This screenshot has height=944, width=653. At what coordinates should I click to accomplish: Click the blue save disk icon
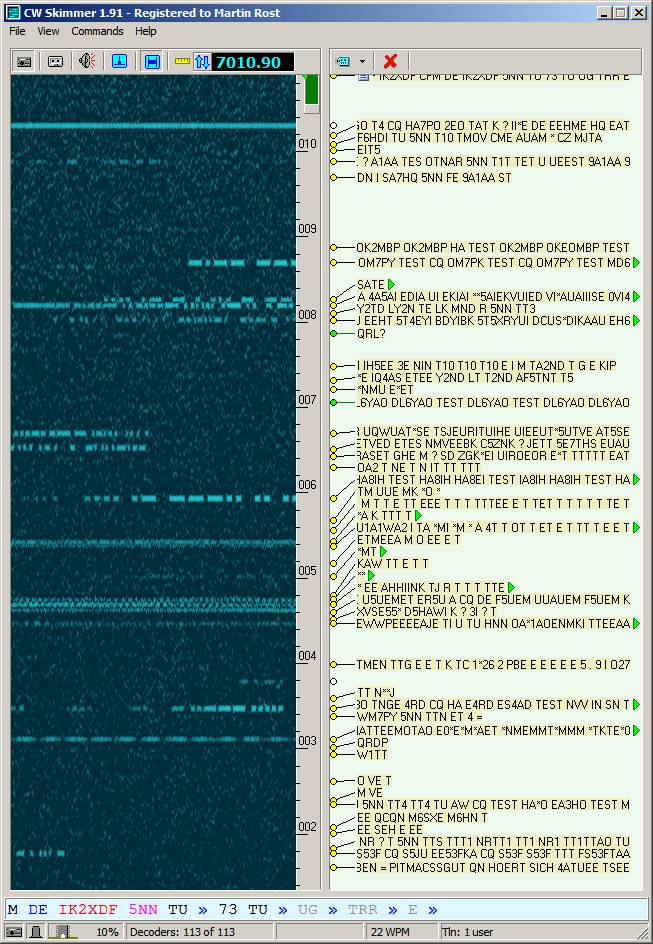152,61
